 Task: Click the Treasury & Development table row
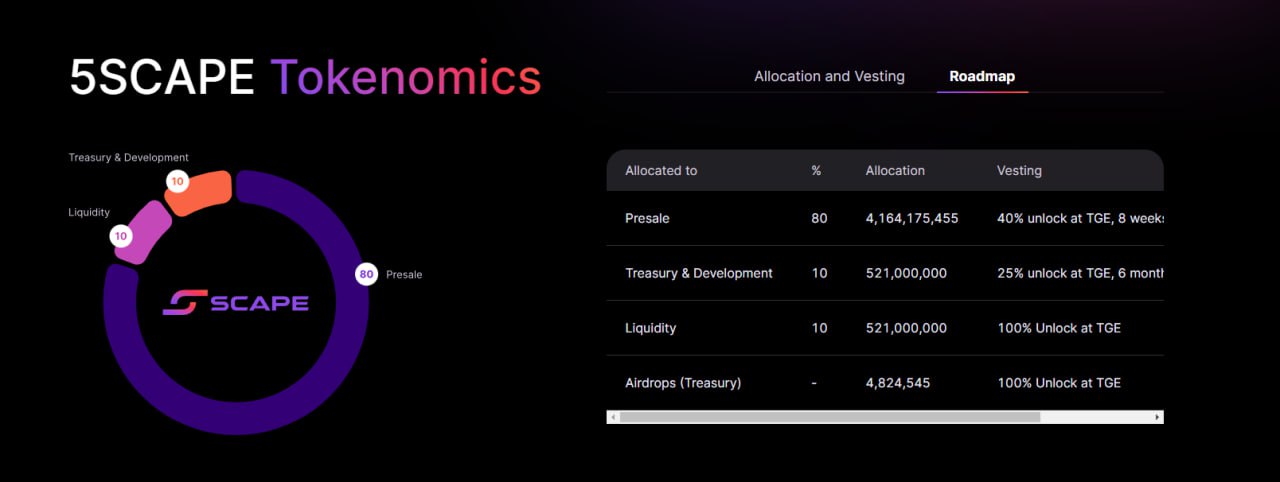(885, 273)
